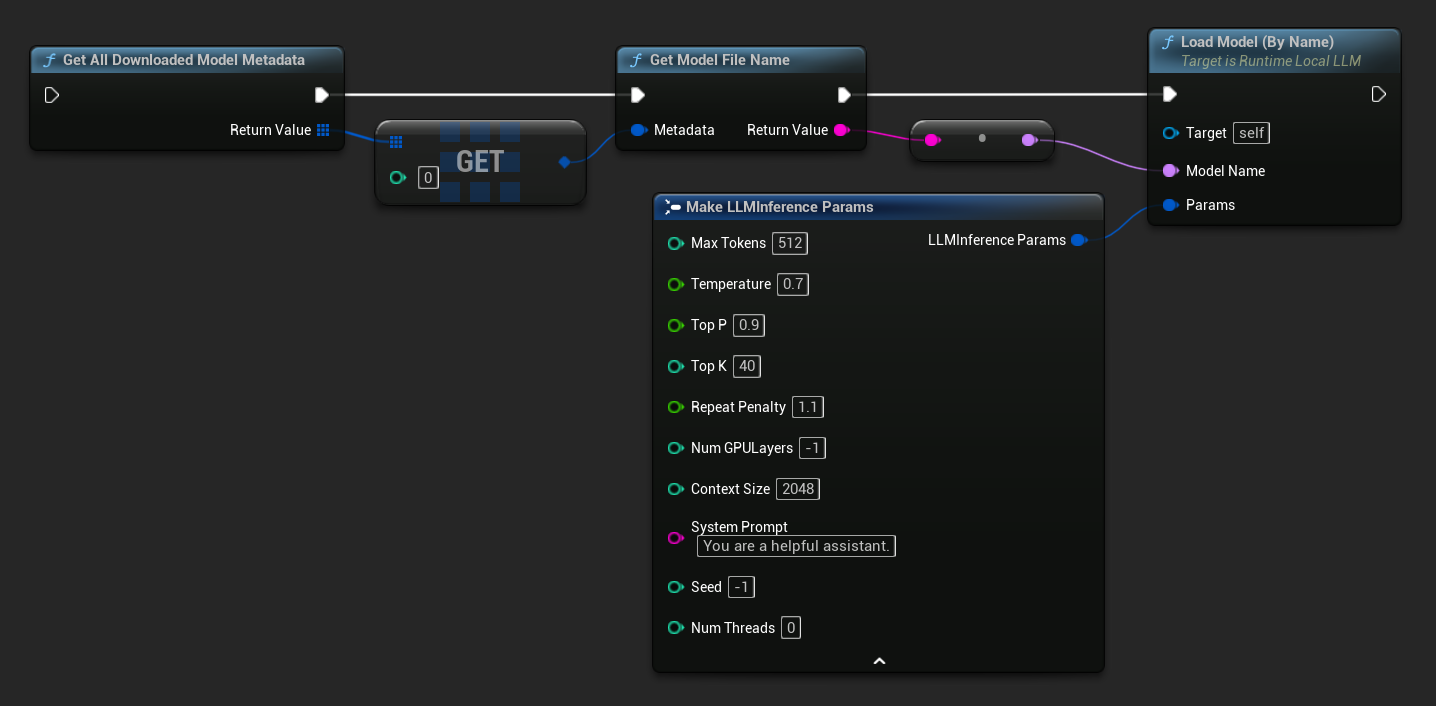Click the index field showing 0 on GET node

click(x=428, y=177)
